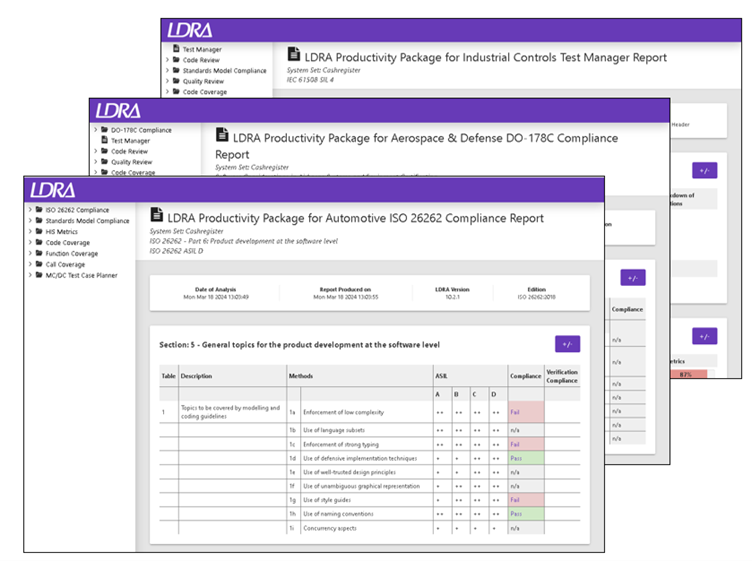Expand the MC/DC Test Case Planner node

pos(30,275)
